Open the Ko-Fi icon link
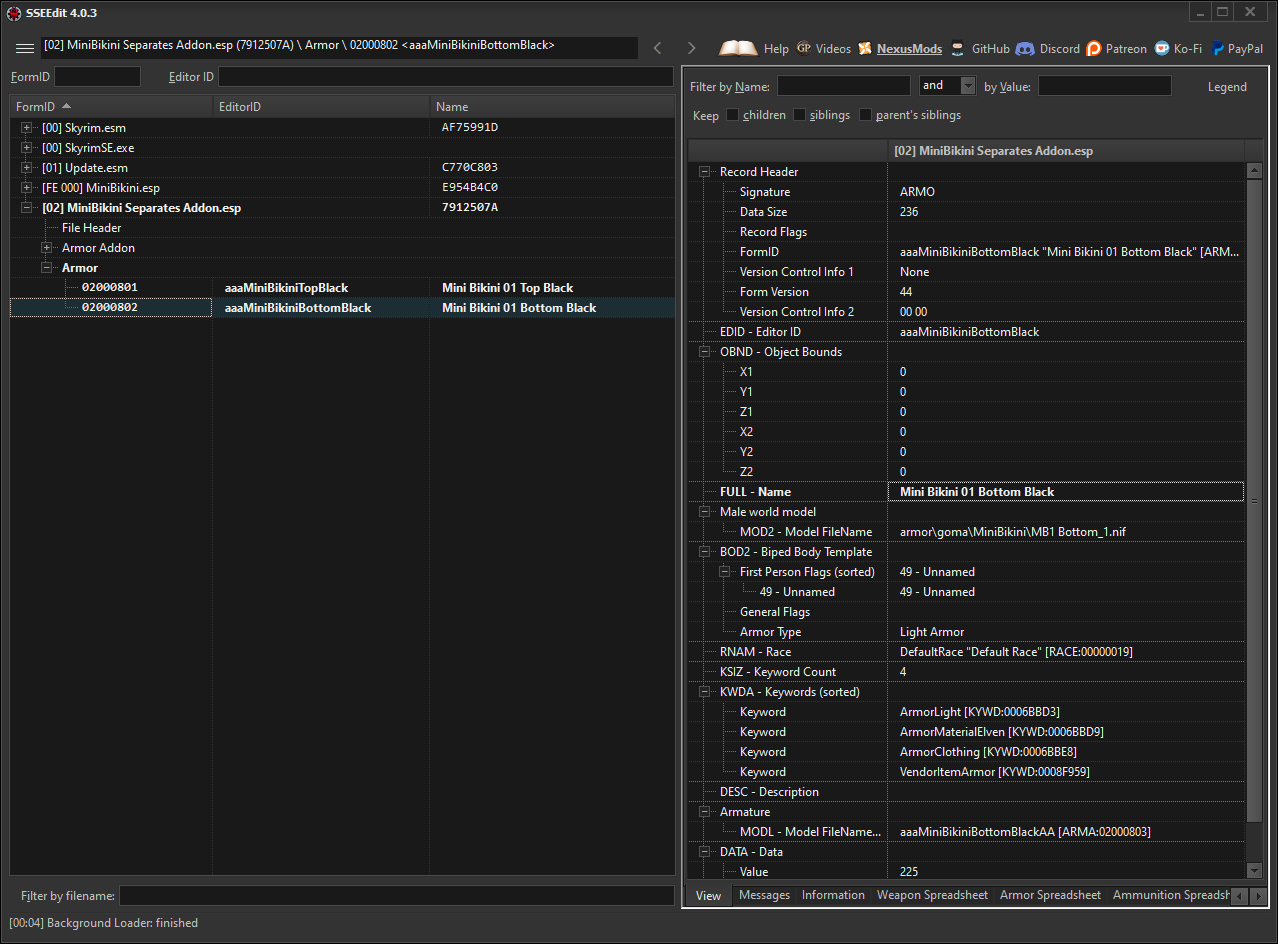The width and height of the screenshot is (1278, 944). [x=1162, y=48]
